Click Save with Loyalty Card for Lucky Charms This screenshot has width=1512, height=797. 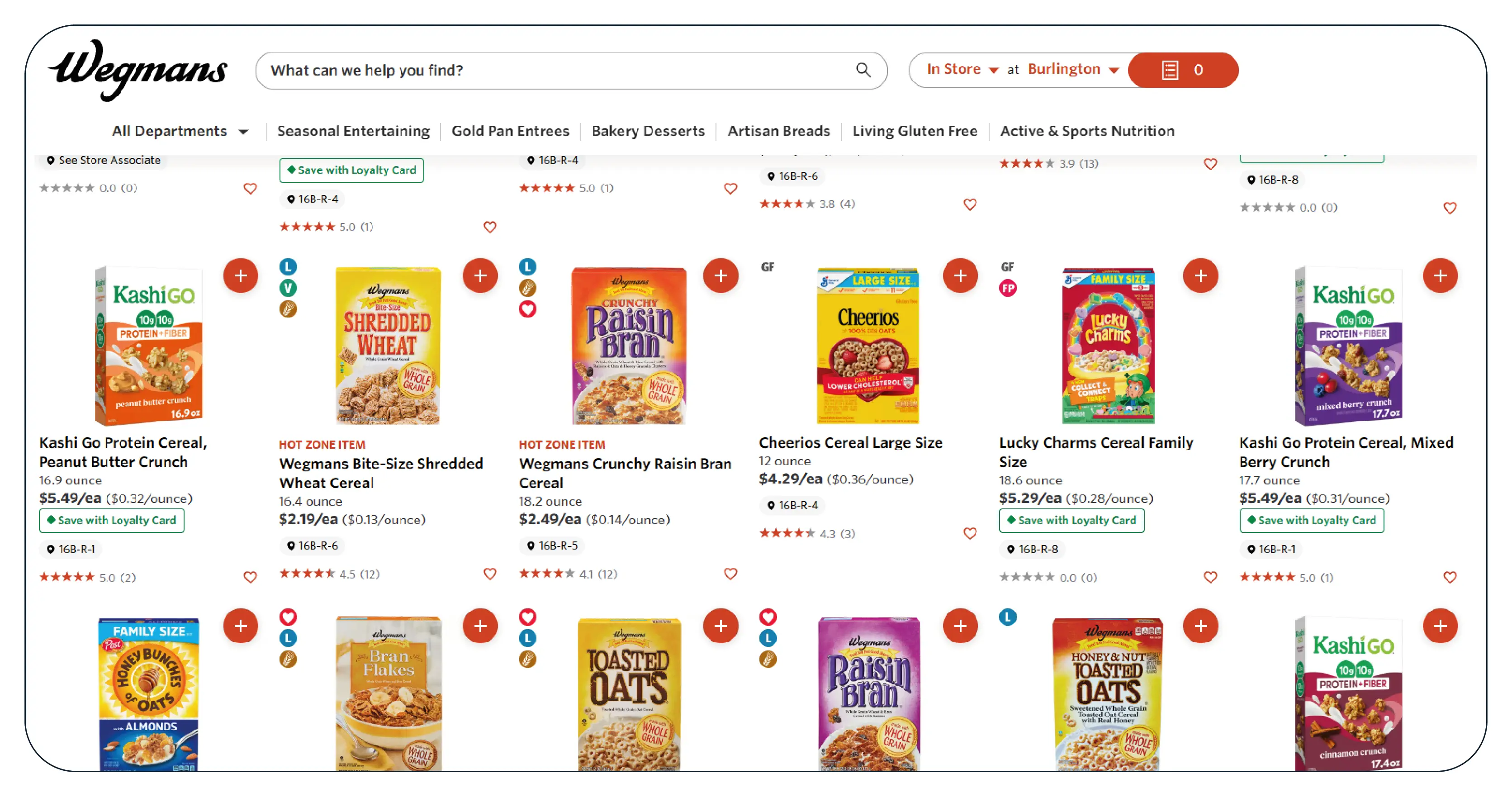point(1071,521)
